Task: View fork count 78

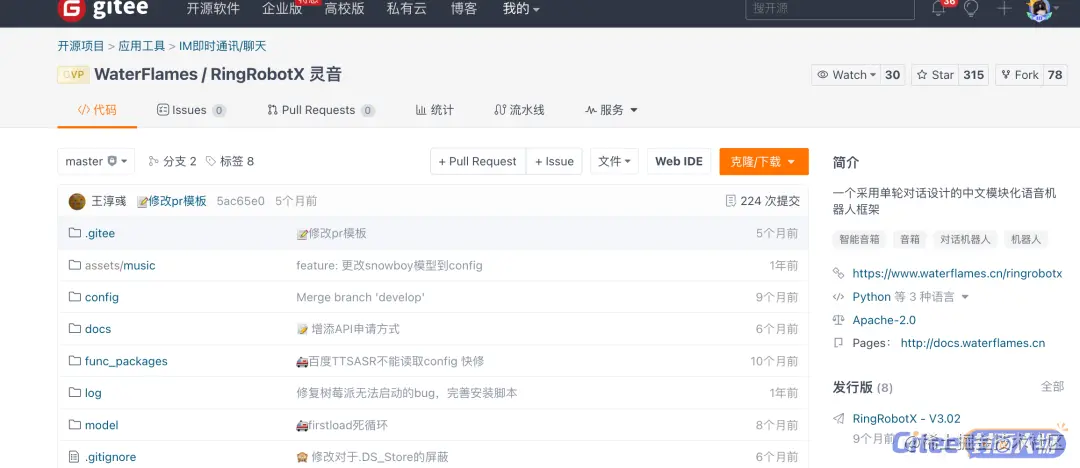Action: pyautogui.click(x=1055, y=74)
